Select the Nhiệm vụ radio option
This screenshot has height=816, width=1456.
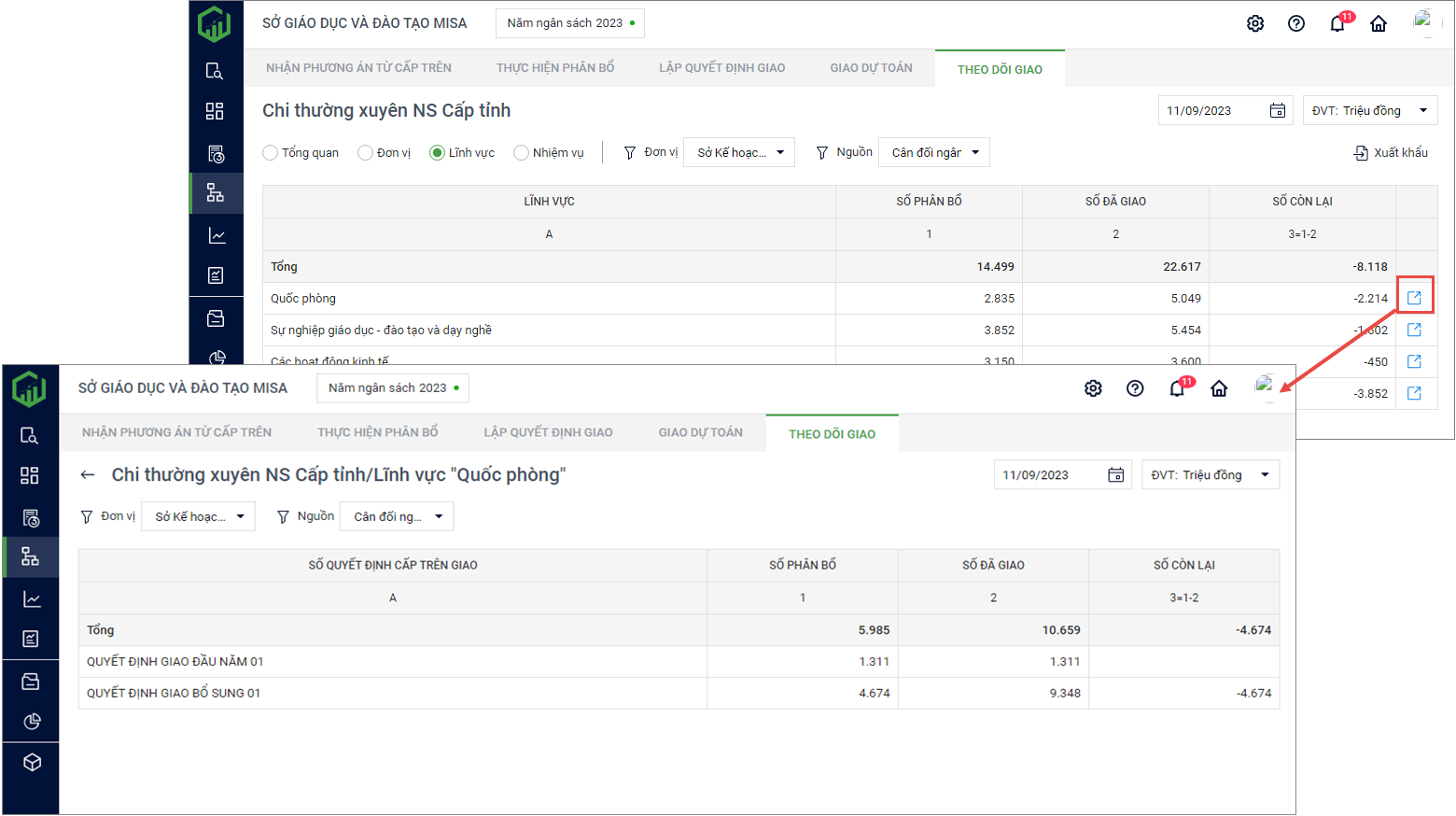coord(522,153)
